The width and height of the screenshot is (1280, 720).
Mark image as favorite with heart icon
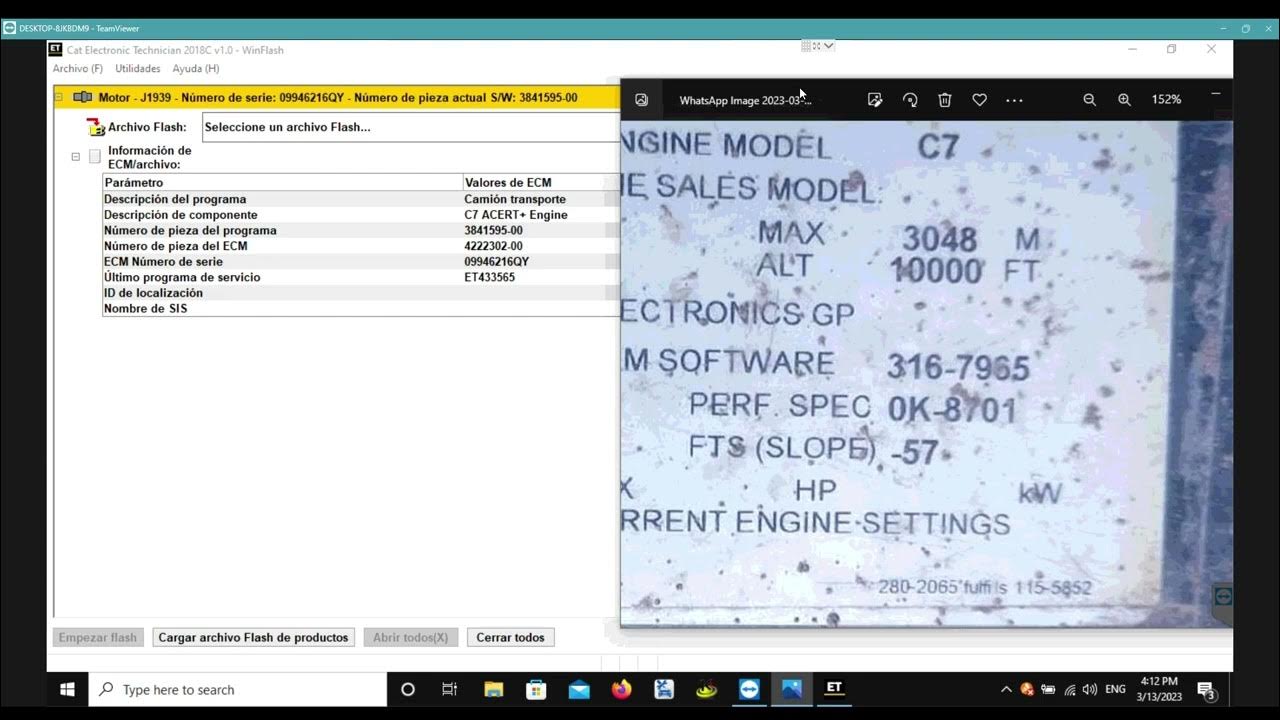point(980,100)
